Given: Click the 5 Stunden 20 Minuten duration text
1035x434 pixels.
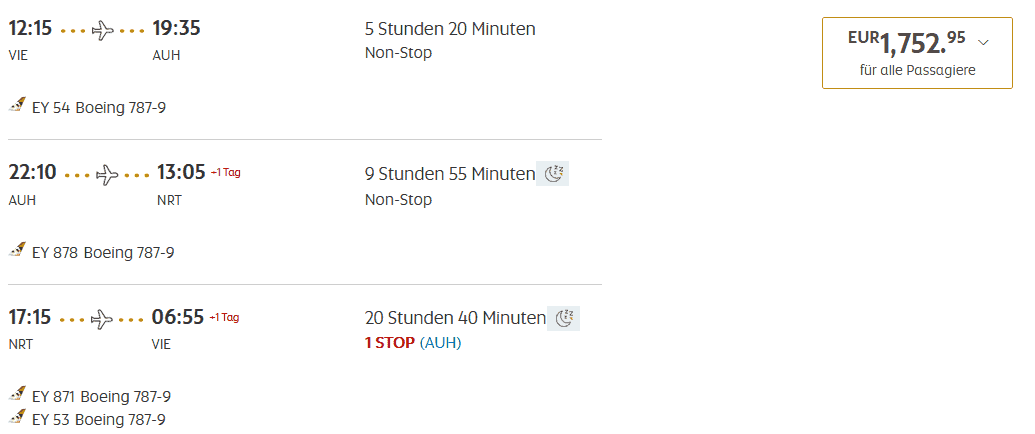Looking at the screenshot, I should point(450,29).
